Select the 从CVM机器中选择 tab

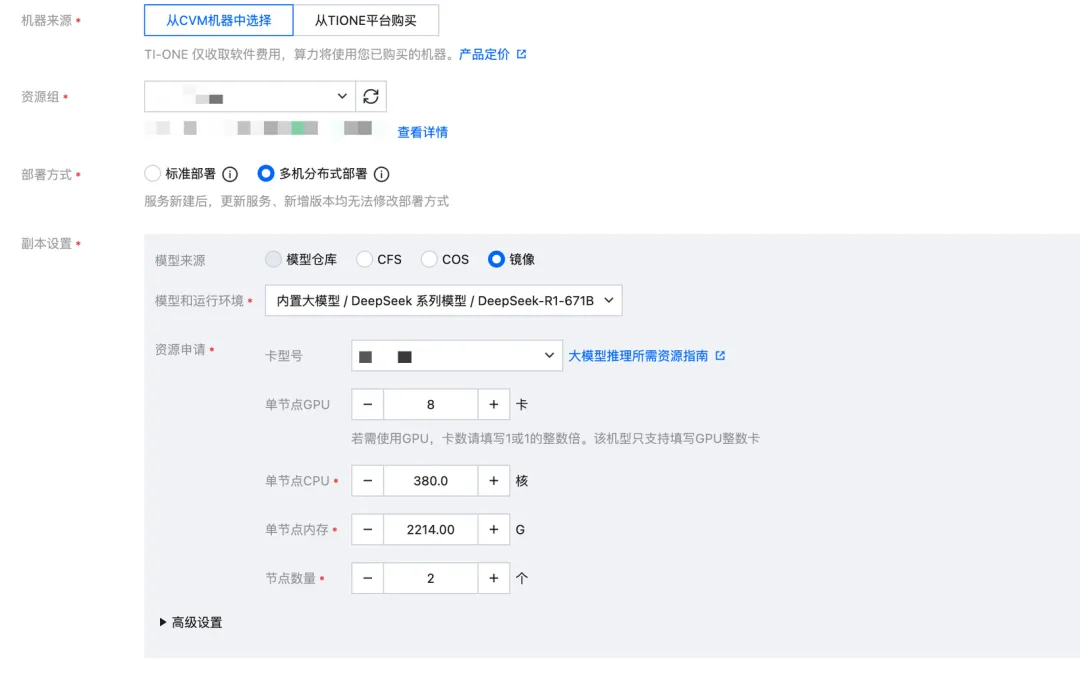(220, 20)
